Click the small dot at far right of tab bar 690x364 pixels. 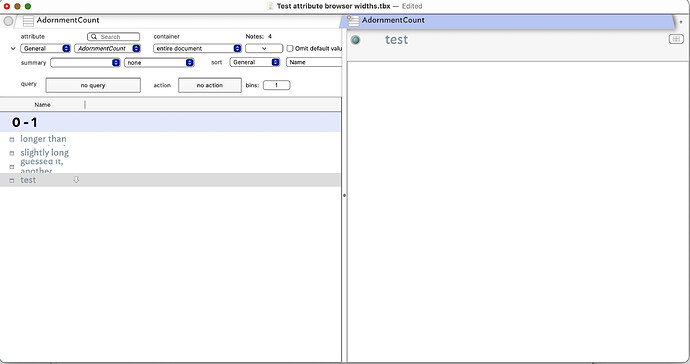681,22
